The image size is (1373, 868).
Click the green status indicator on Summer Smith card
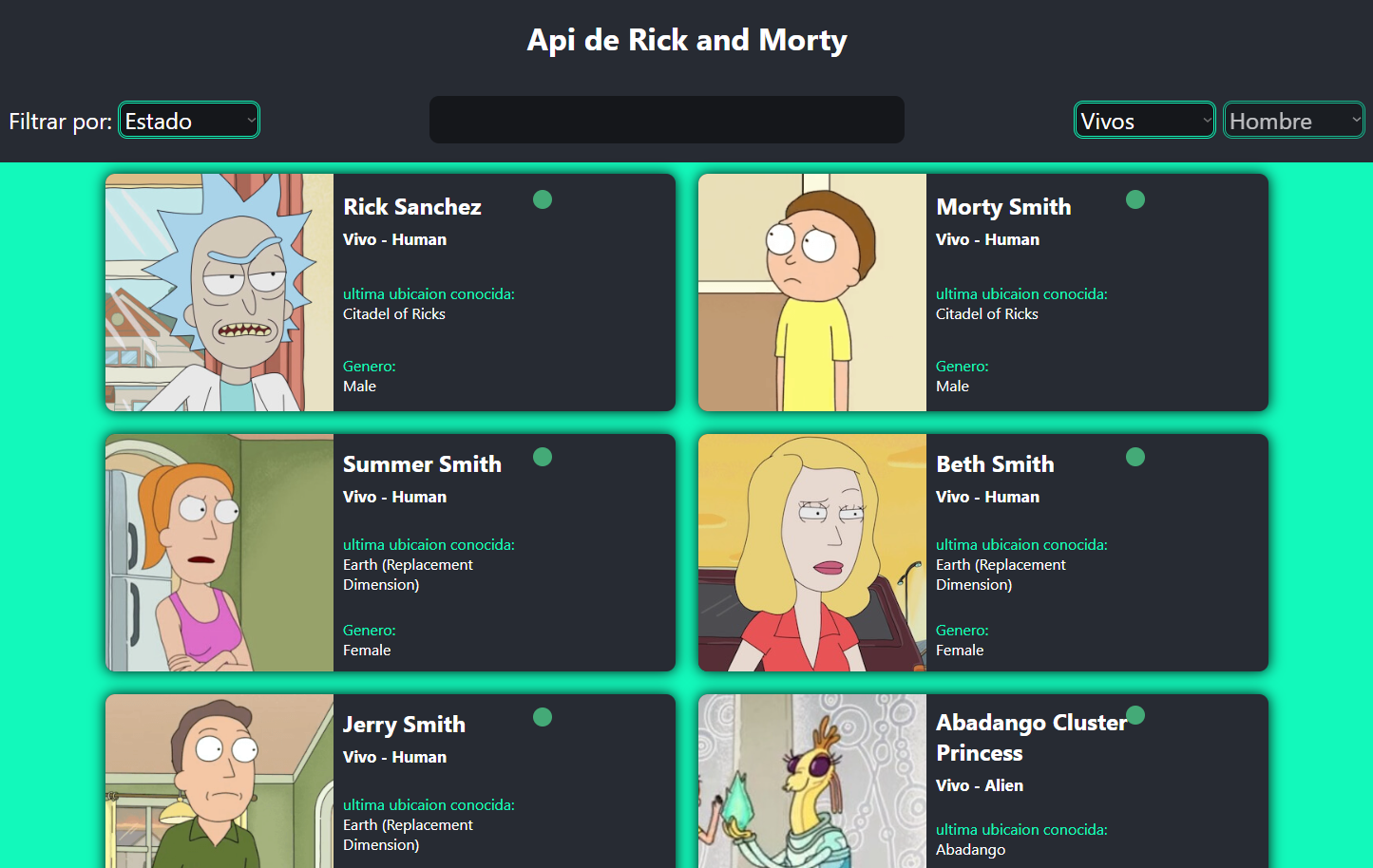point(543,457)
